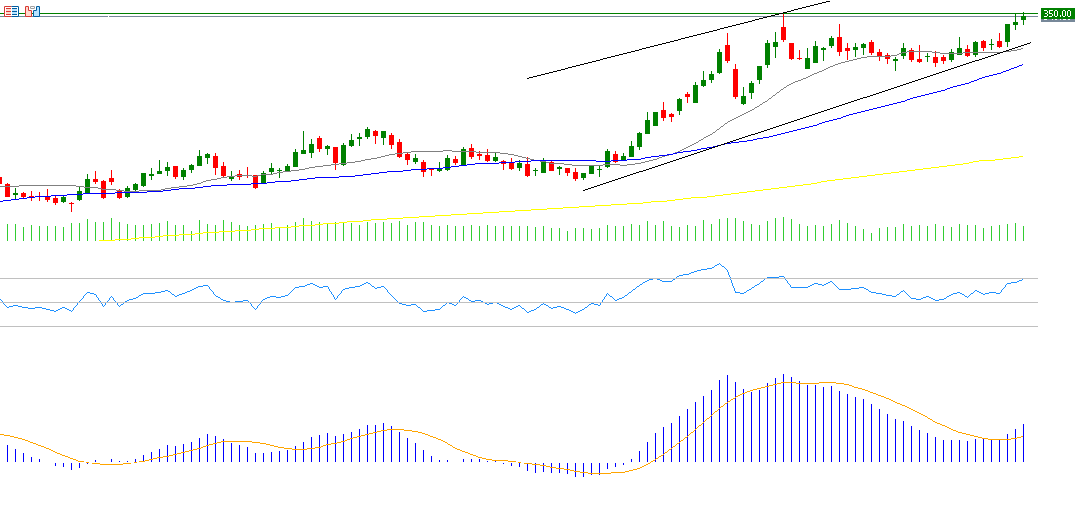Click the volume bars below the price chart

click(x=500, y=232)
